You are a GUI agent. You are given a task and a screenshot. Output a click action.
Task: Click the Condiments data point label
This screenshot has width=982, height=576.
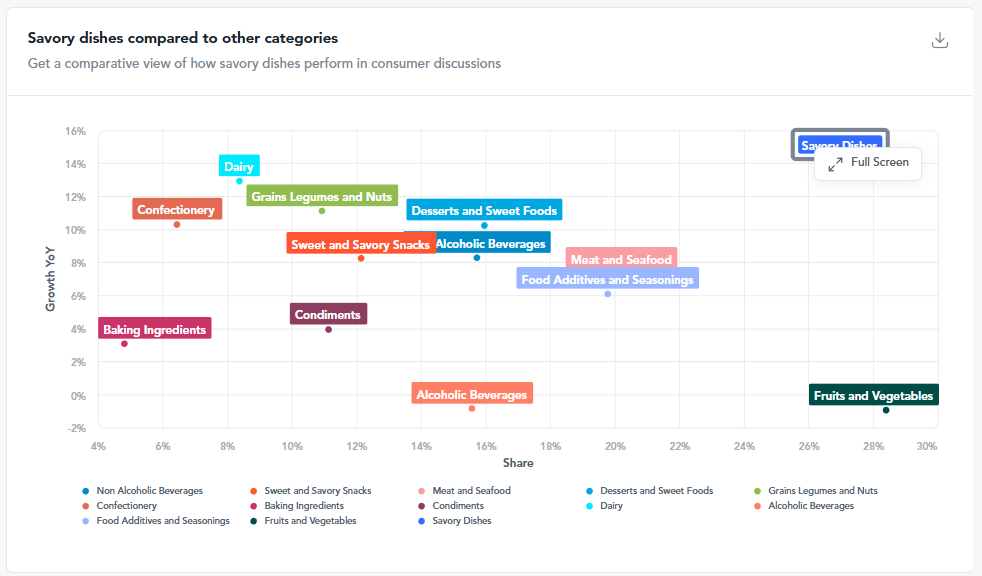coord(328,314)
